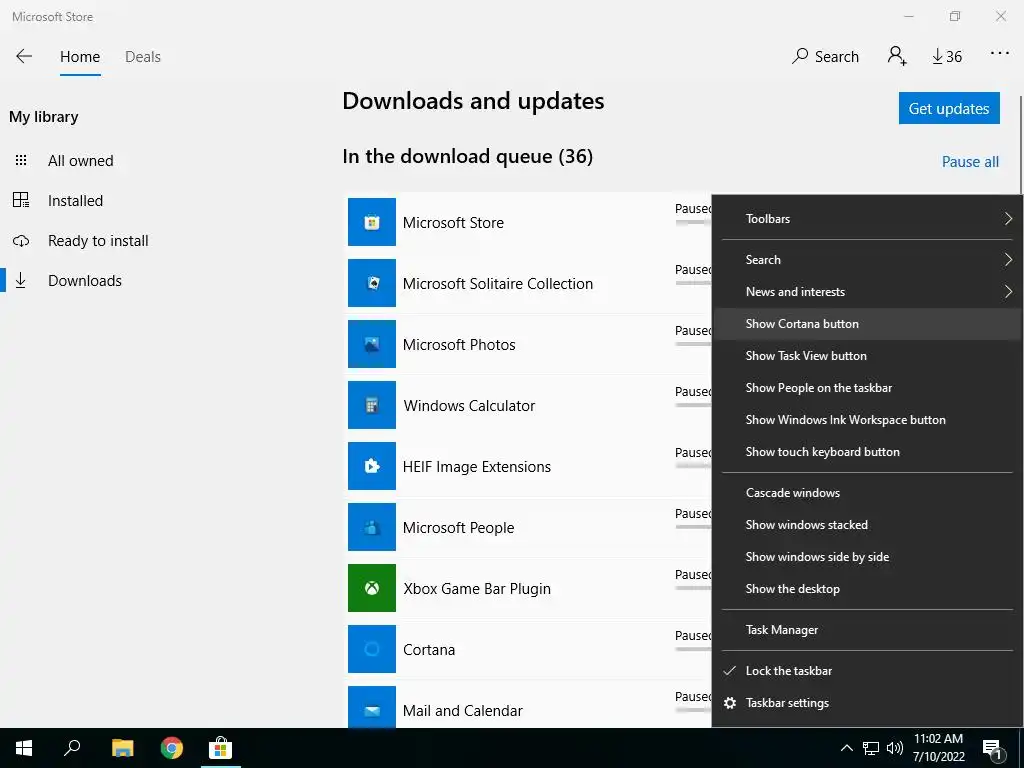Viewport: 1024px width, 768px height.
Task: Show hidden tray icons chevron
Action: point(846,748)
